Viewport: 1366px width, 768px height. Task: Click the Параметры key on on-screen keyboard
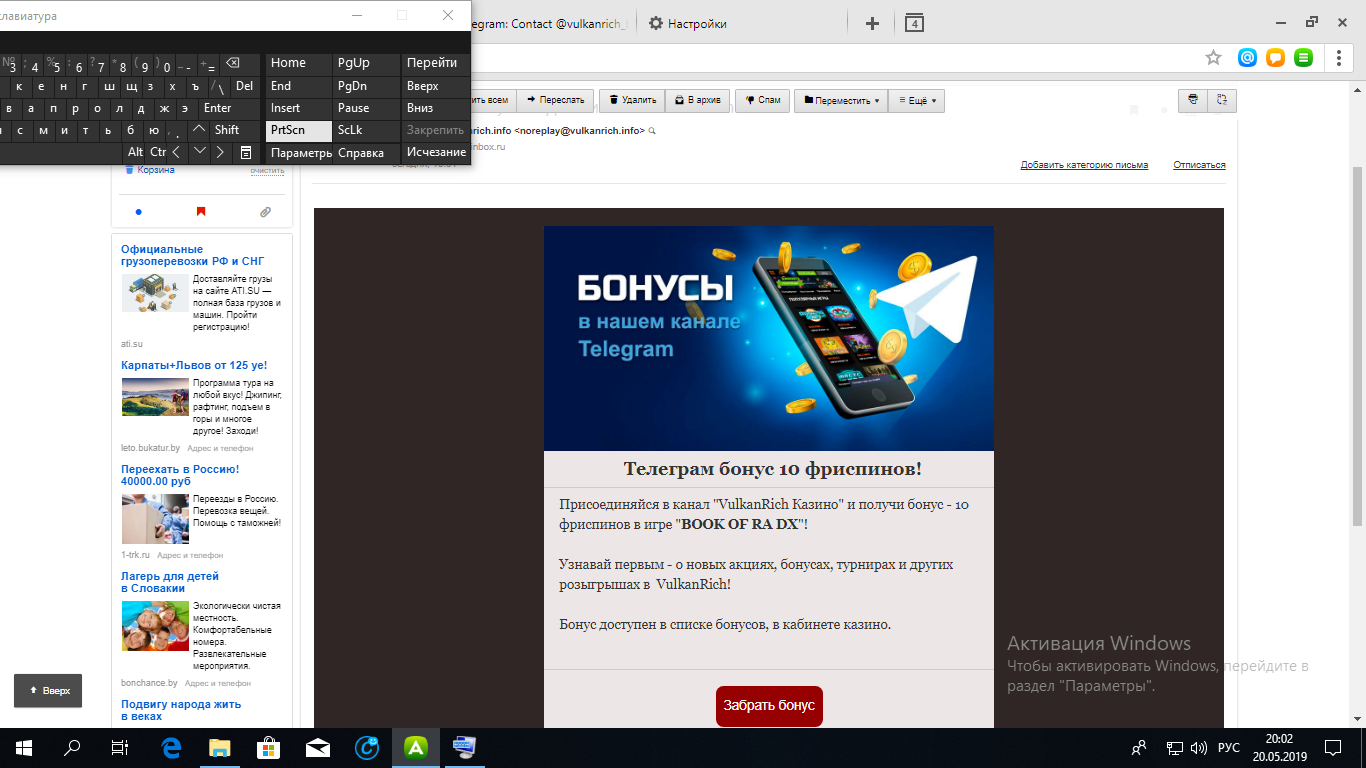pos(298,152)
